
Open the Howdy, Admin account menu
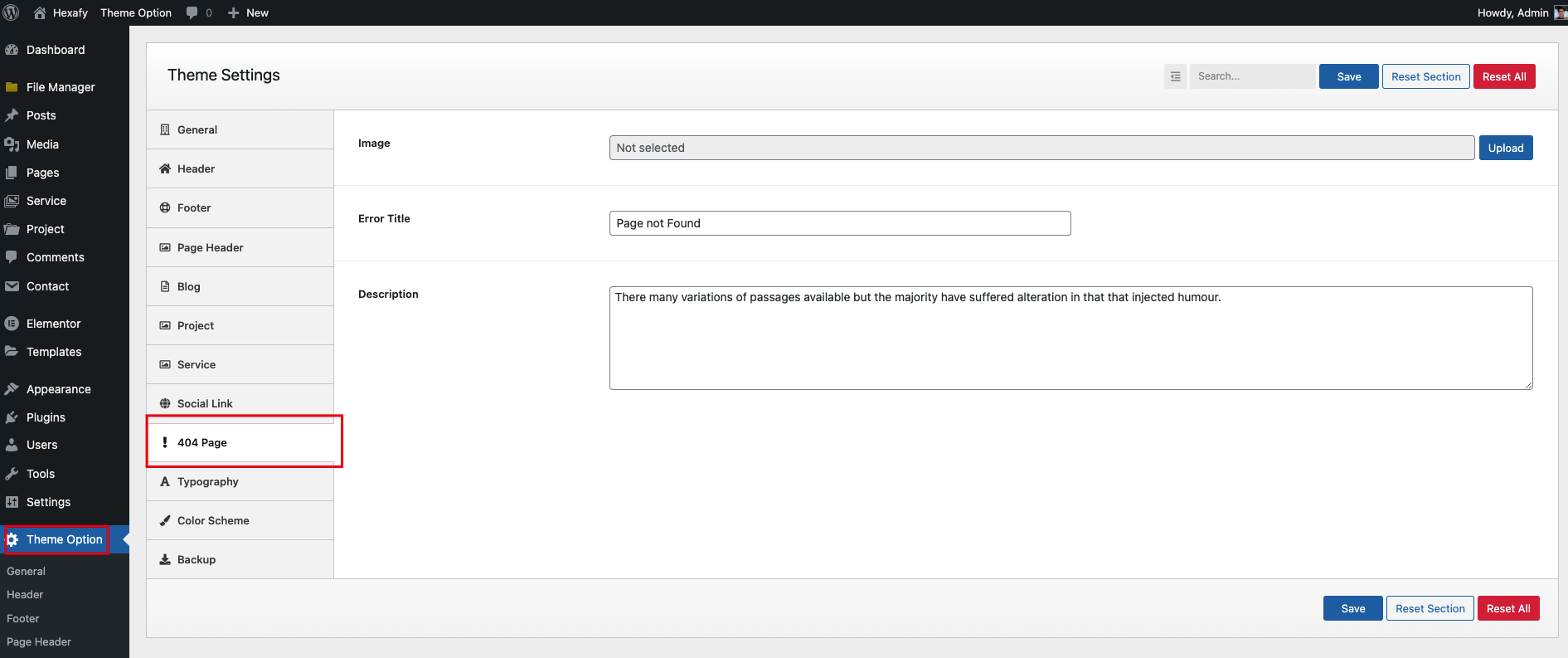[1522, 12]
